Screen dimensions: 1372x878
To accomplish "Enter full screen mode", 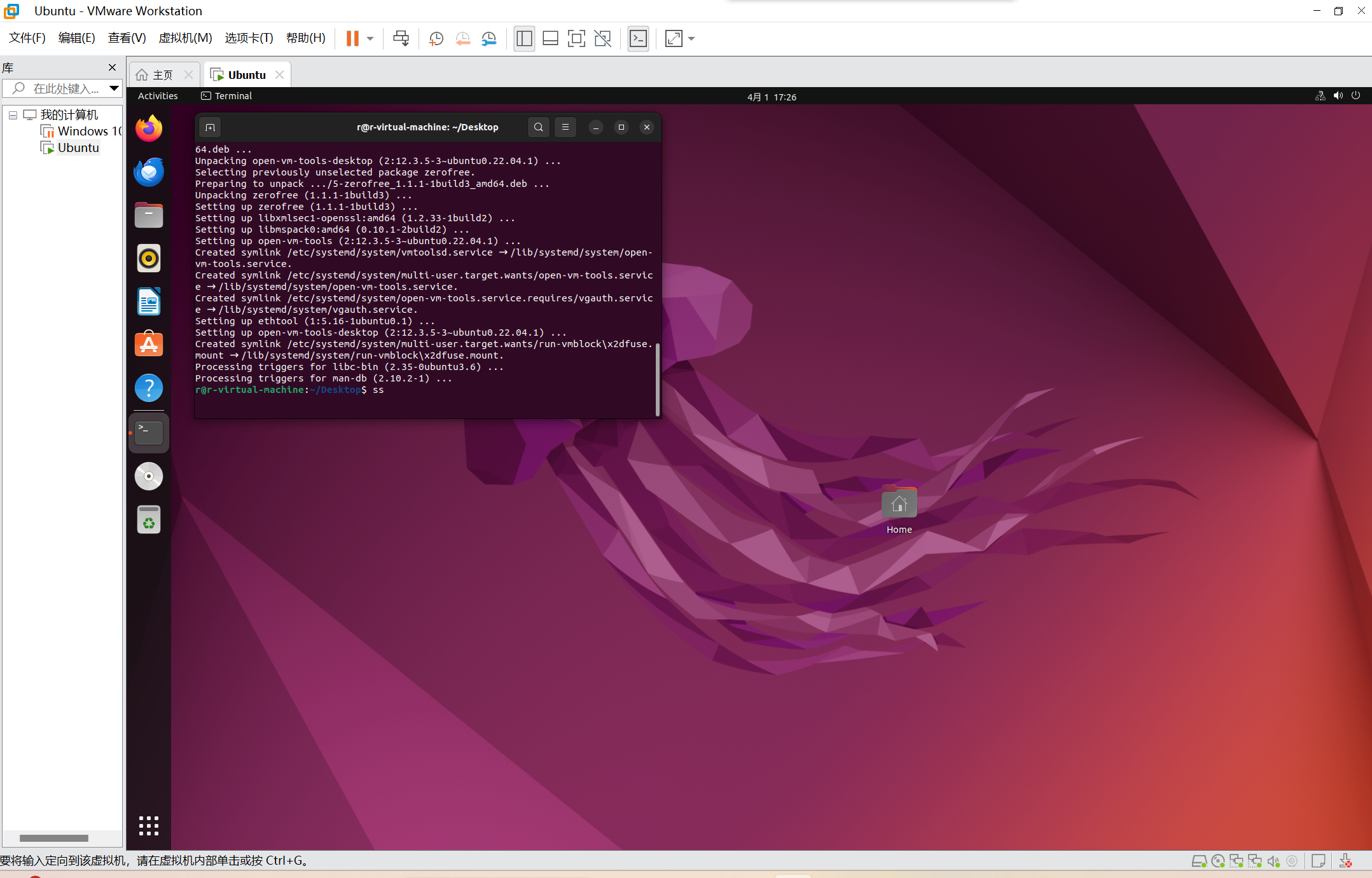I will 575,39.
